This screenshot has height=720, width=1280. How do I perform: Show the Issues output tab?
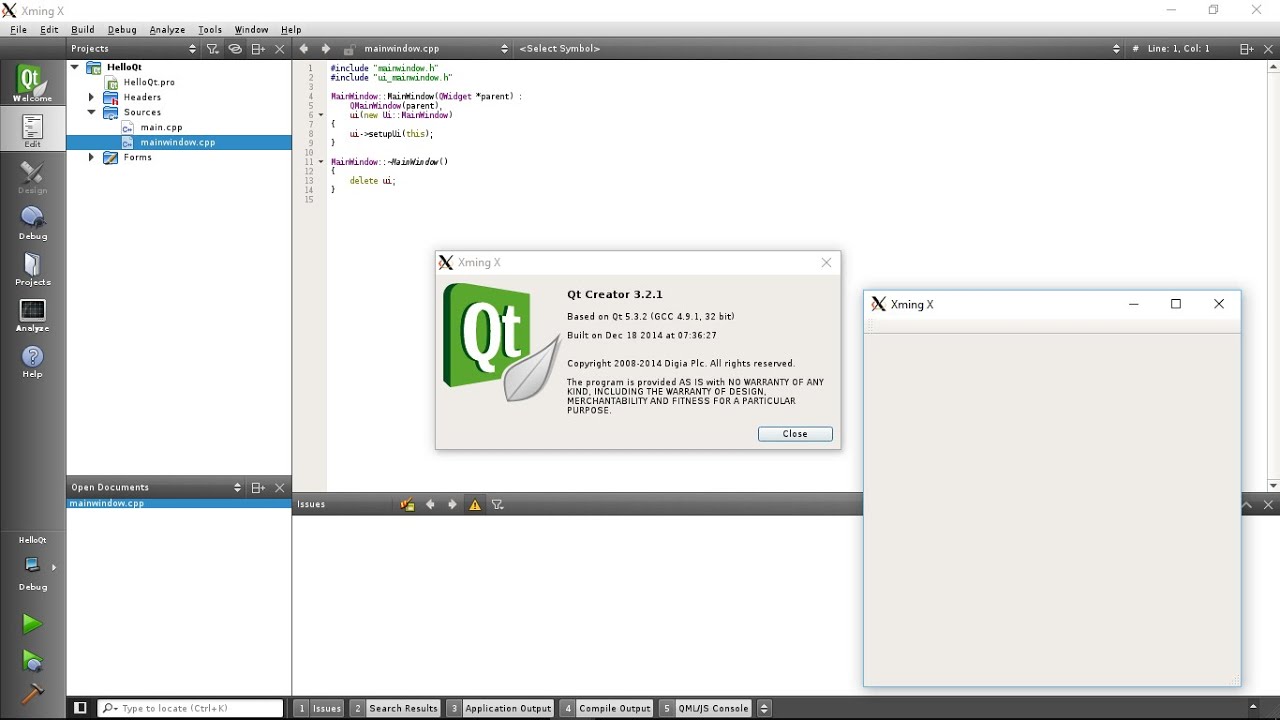pos(319,708)
